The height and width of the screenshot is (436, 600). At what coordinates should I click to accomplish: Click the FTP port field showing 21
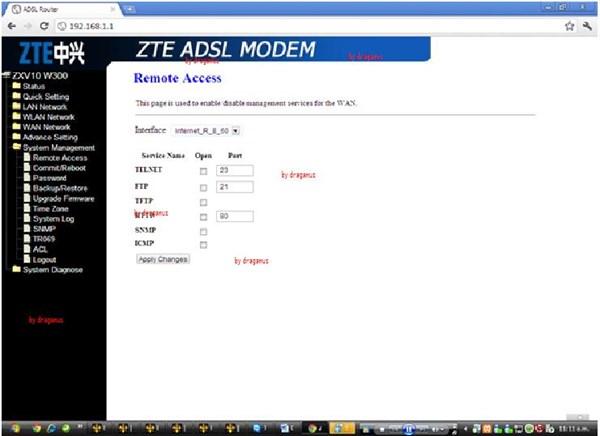235,187
